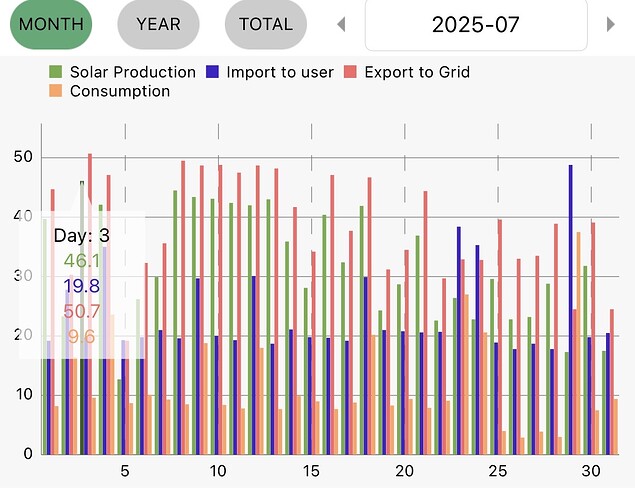Click the green Solar Production legend swatch

(x=56, y=72)
